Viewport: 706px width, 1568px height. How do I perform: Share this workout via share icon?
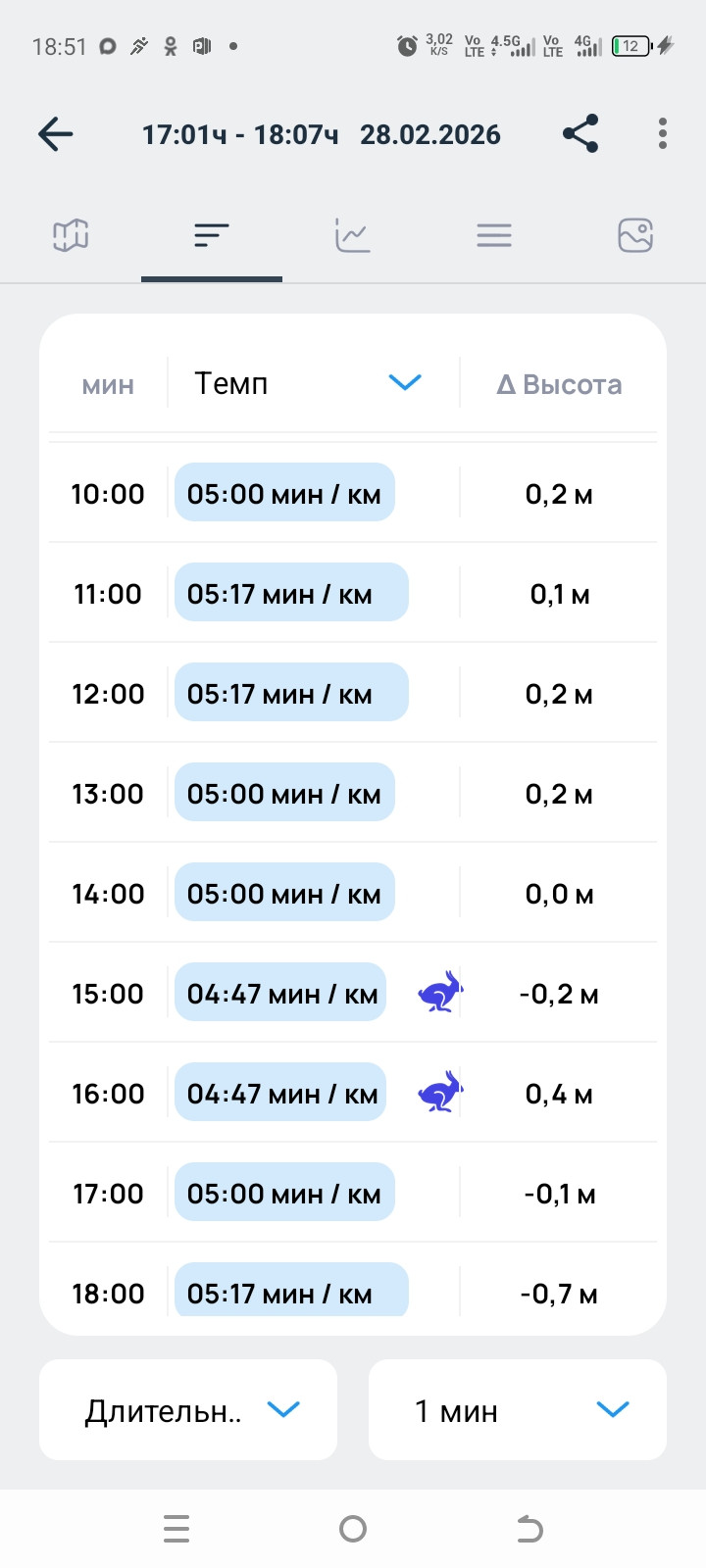point(580,133)
